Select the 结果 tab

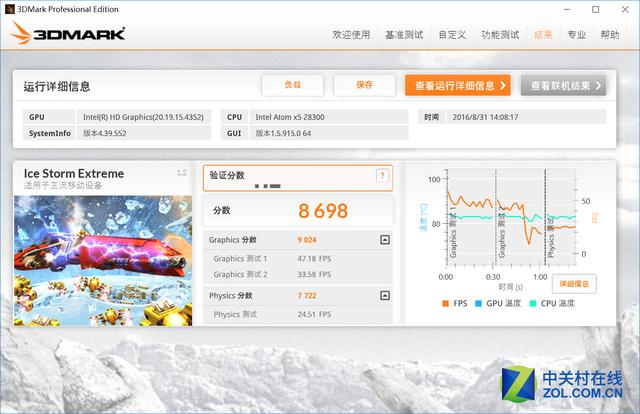point(543,35)
